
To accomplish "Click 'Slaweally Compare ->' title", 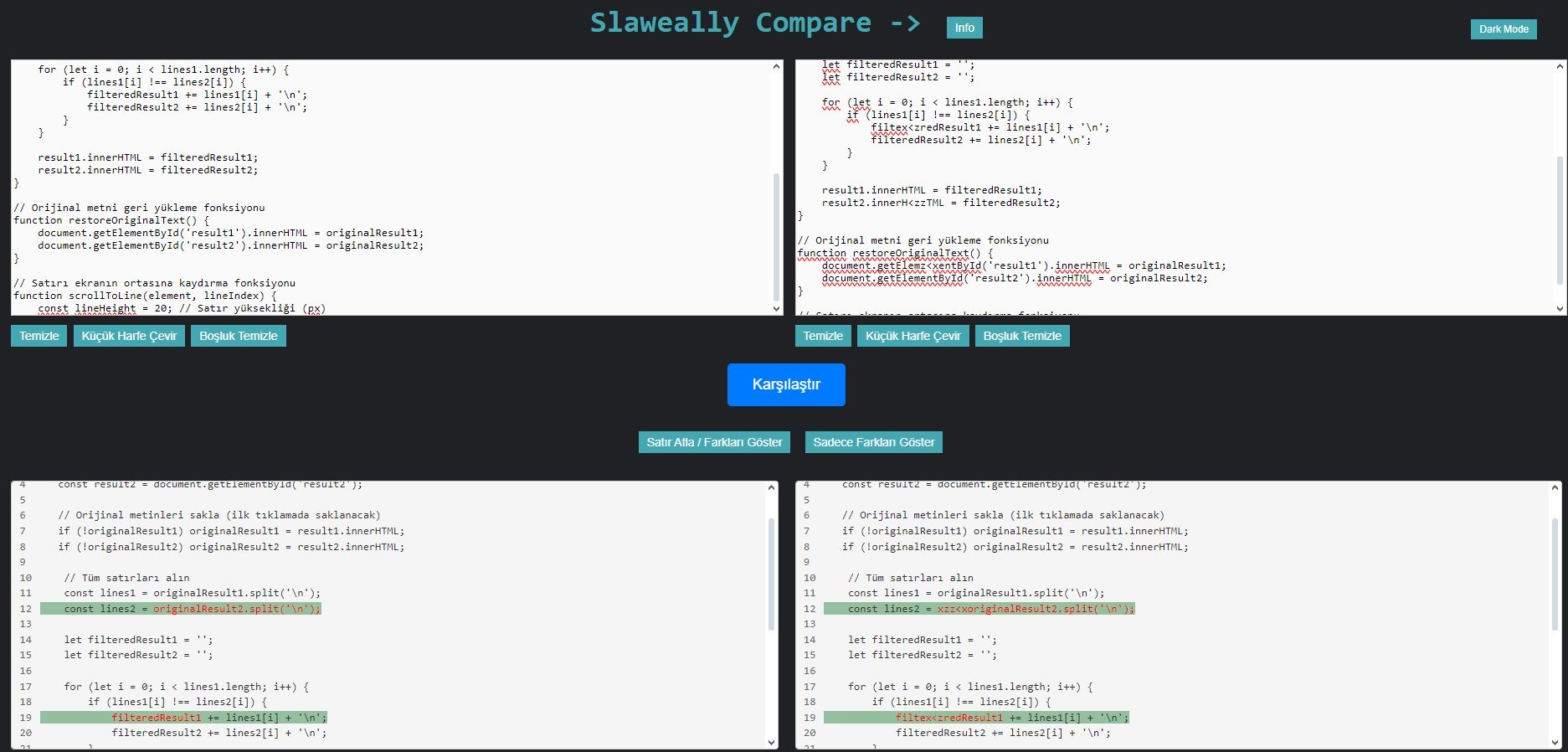I will [755, 23].
